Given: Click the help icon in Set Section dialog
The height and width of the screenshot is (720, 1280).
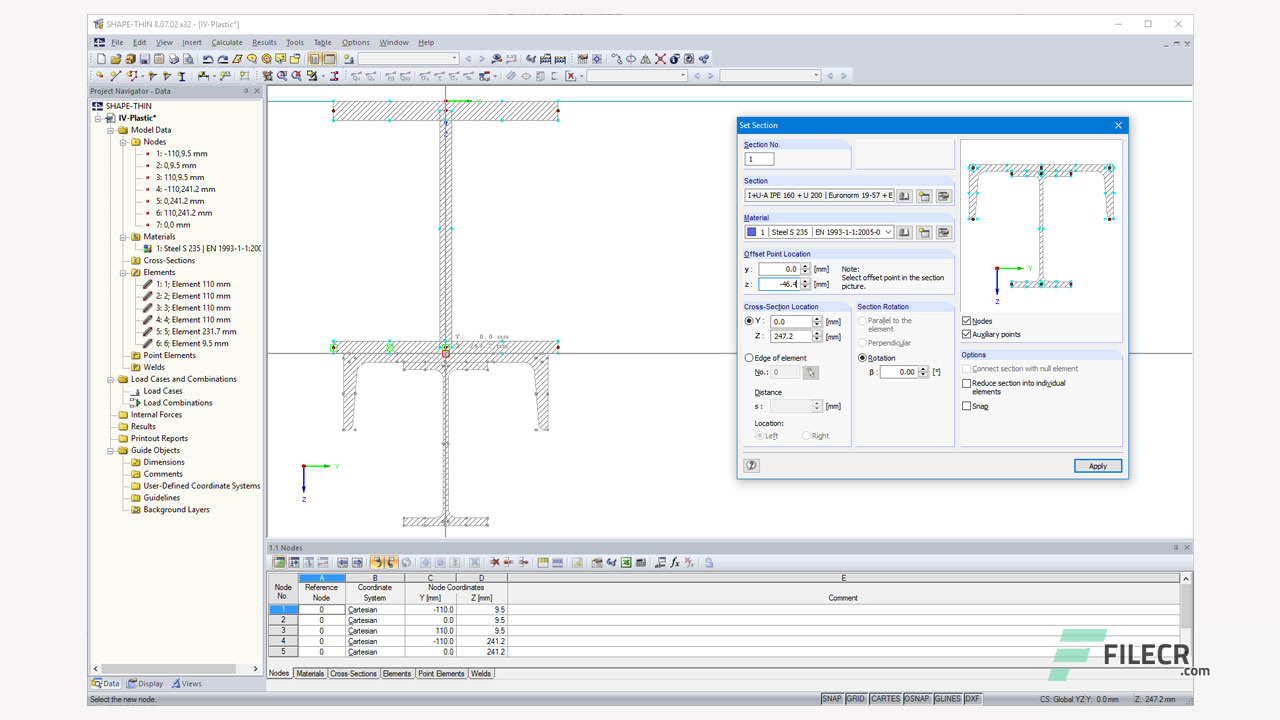Looking at the screenshot, I should tap(752, 466).
